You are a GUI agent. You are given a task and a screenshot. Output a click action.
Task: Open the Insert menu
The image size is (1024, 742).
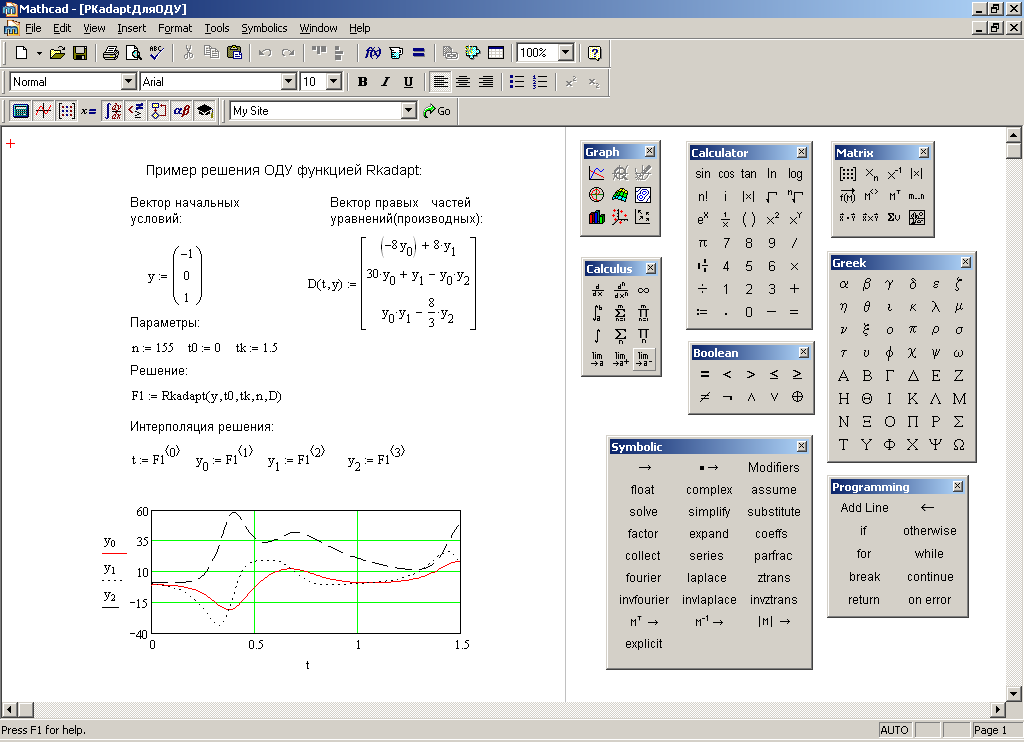coord(131,28)
